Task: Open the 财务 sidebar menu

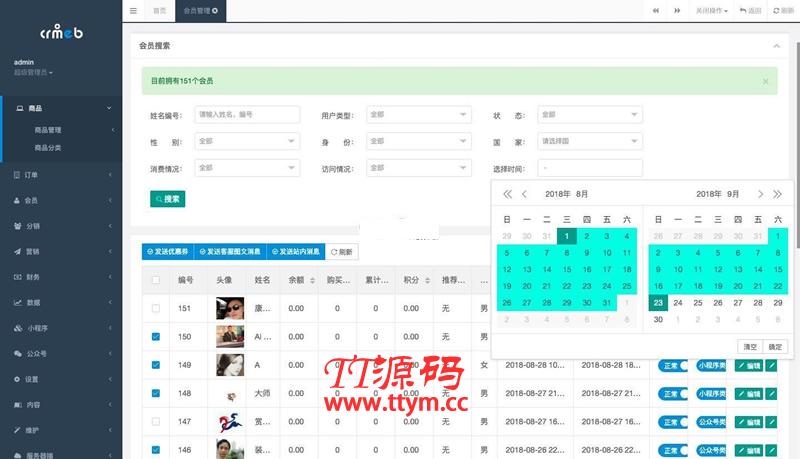Action: [x=61, y=277]
